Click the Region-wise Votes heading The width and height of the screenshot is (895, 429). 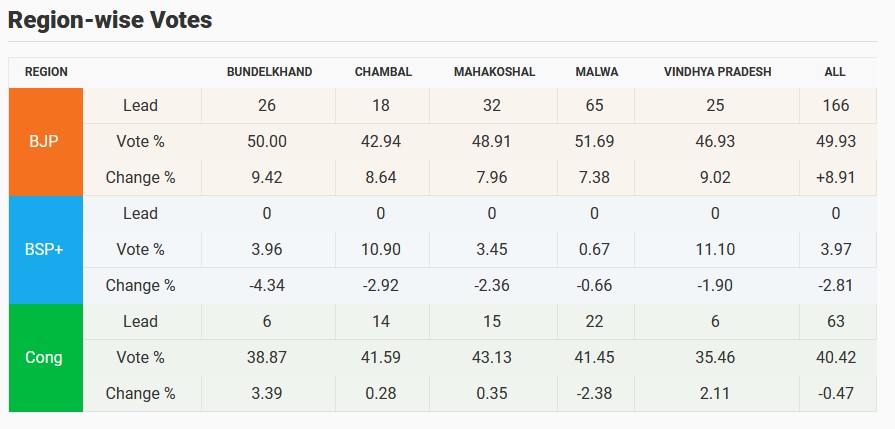point(110,20)
